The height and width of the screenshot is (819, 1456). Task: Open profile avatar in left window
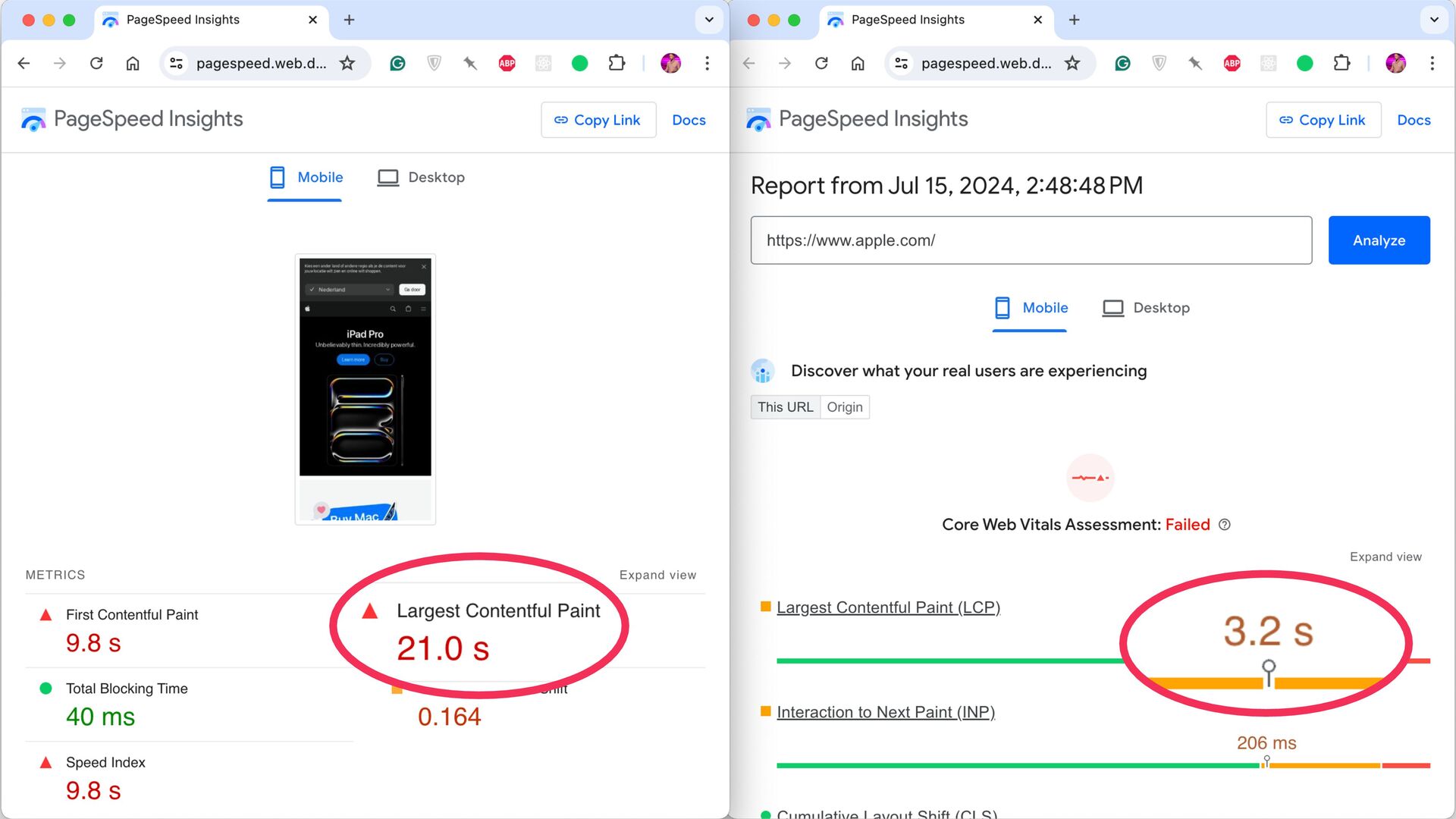click(670, 63)
